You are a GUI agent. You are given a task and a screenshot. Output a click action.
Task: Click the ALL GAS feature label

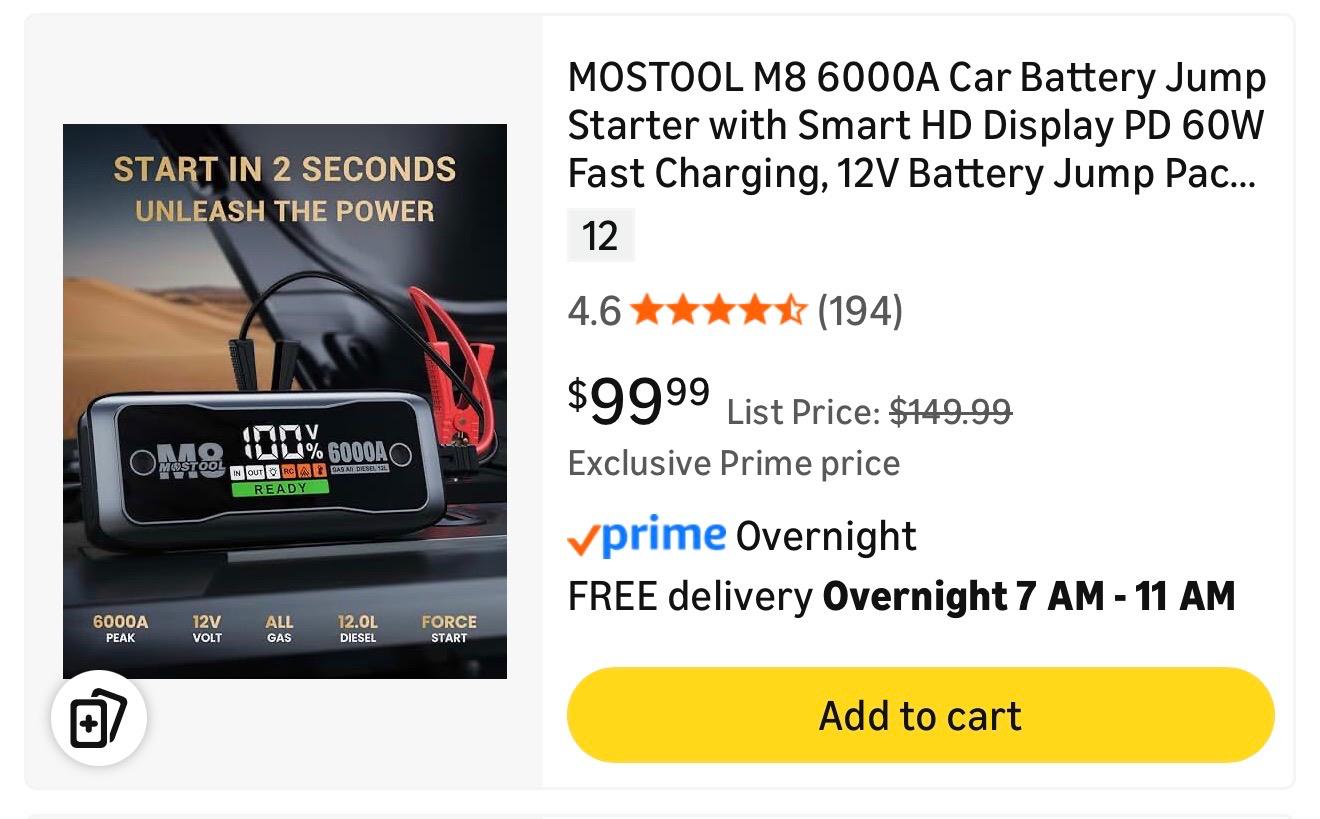[x=279, y=629]
